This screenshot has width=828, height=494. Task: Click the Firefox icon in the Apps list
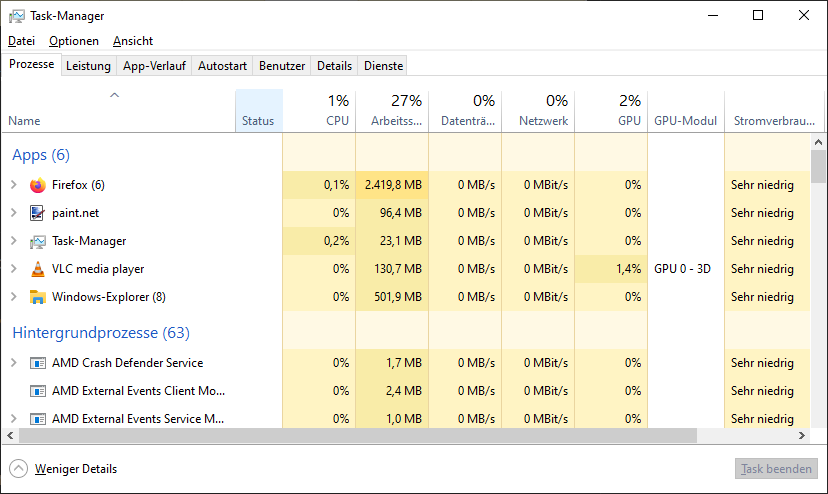coord(37,185)
